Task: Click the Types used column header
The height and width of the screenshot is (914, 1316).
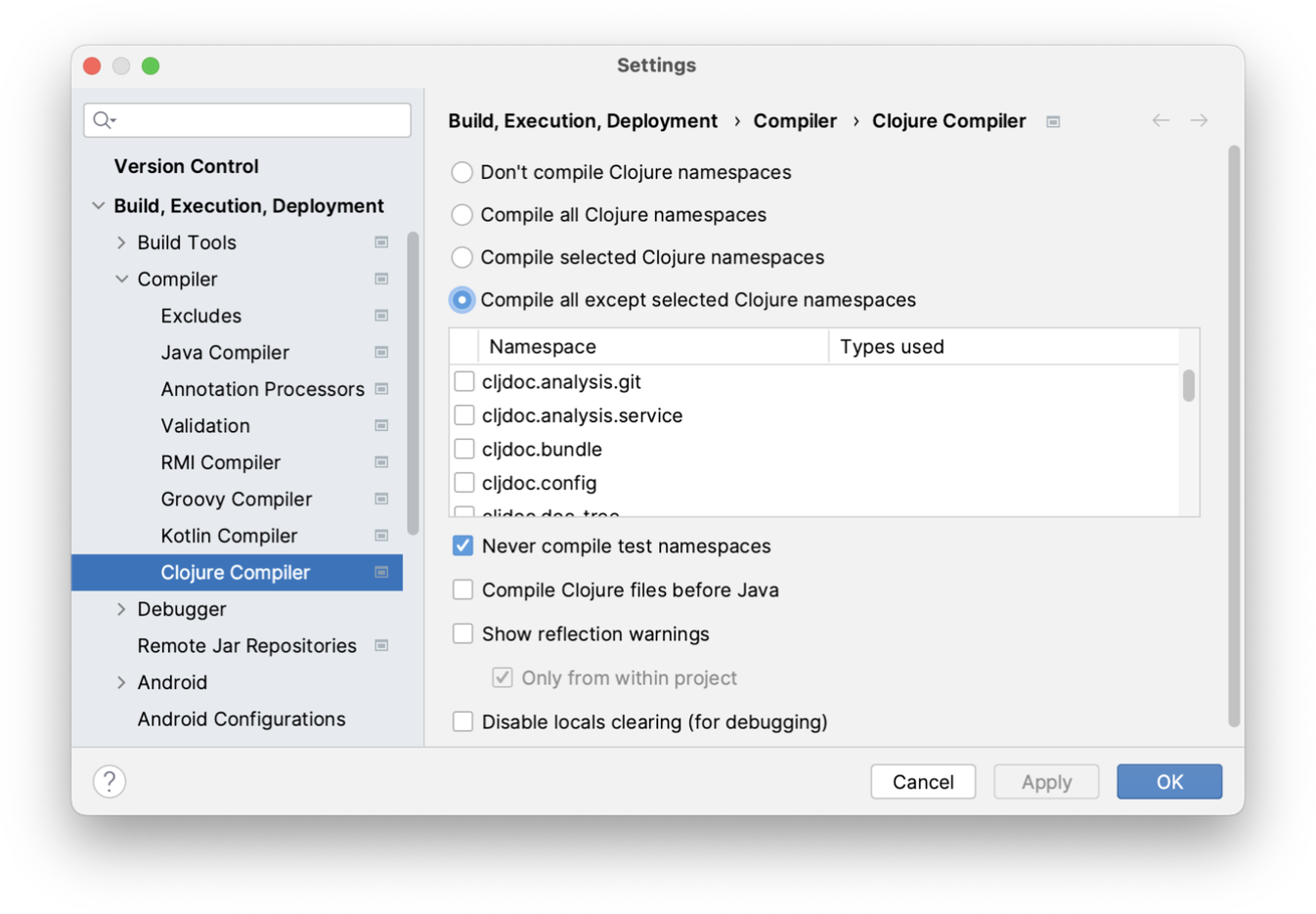Action: pos(1004,347)
